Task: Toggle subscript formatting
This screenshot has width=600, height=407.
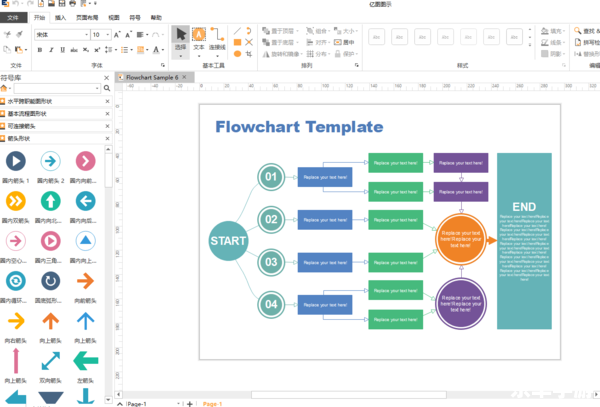Action: (86, 50)
